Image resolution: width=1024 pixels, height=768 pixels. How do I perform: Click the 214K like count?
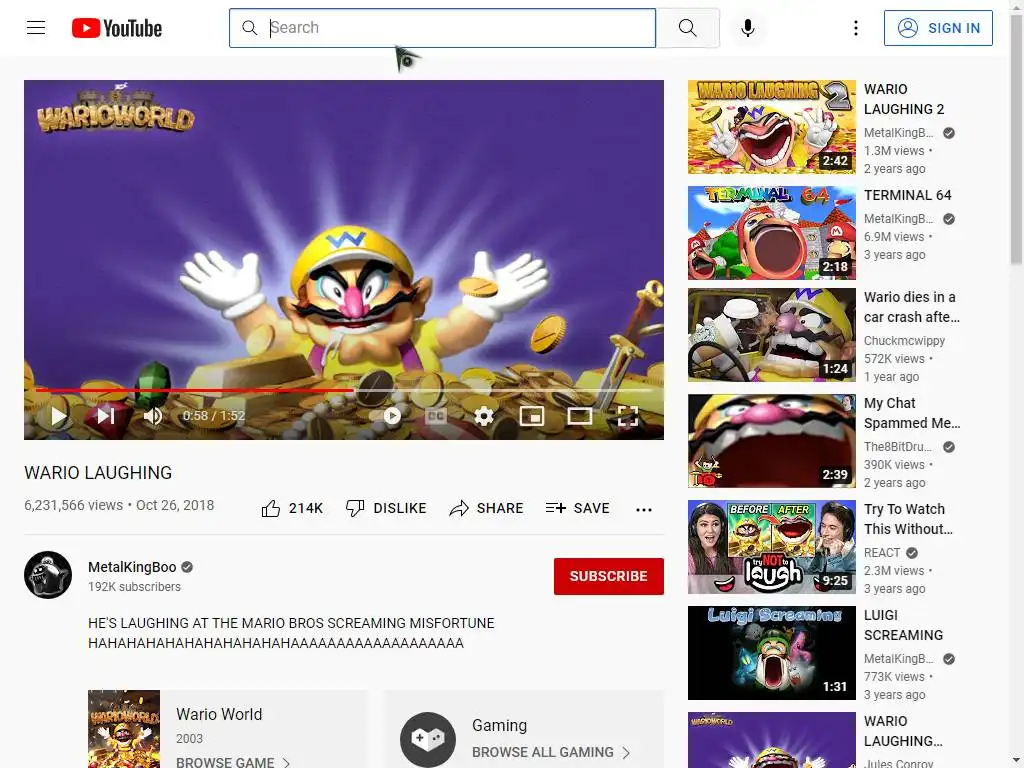(x=306, y=508)
